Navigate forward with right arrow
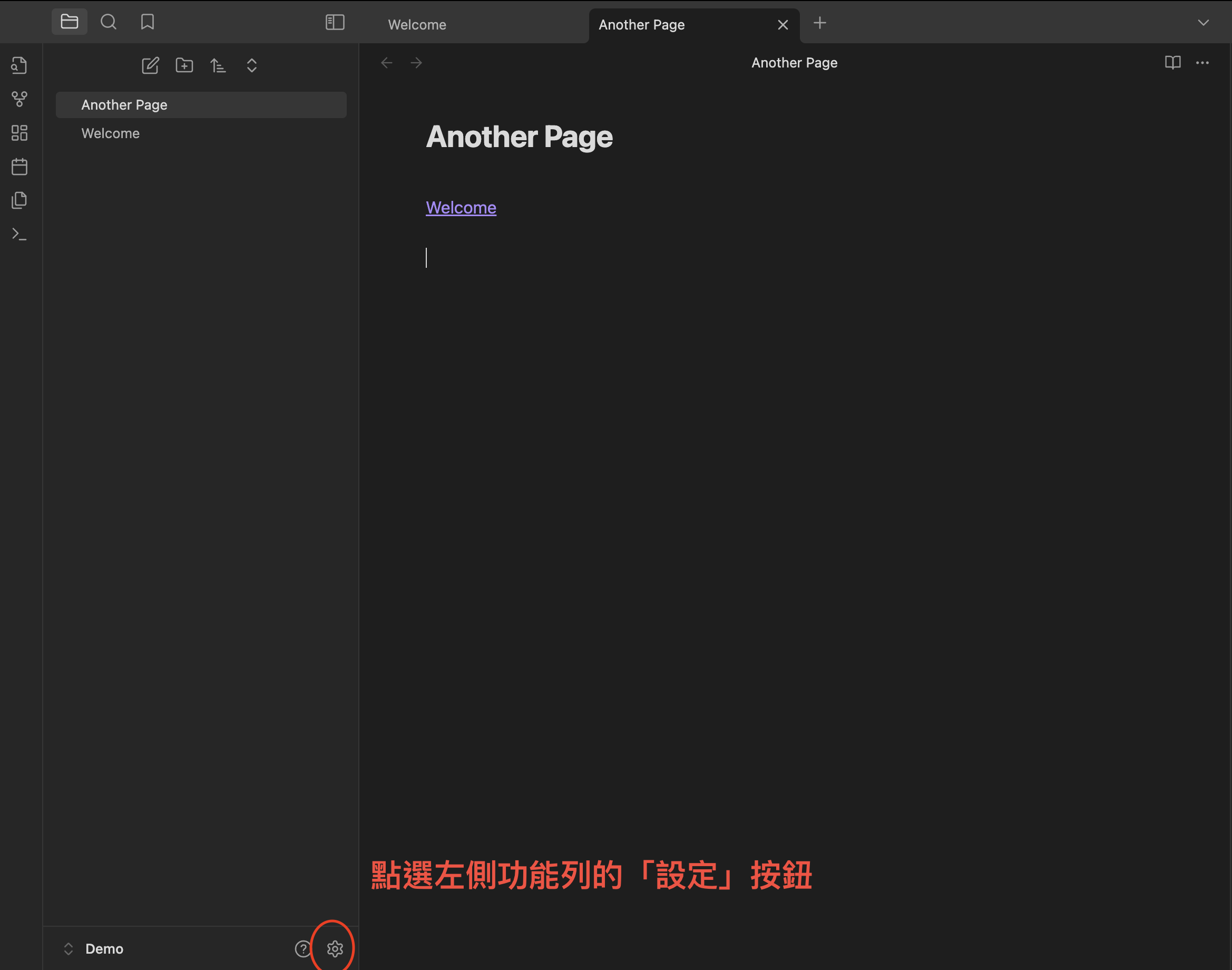1232x970 pixels. pyautogui.click(x=416, y=63)
